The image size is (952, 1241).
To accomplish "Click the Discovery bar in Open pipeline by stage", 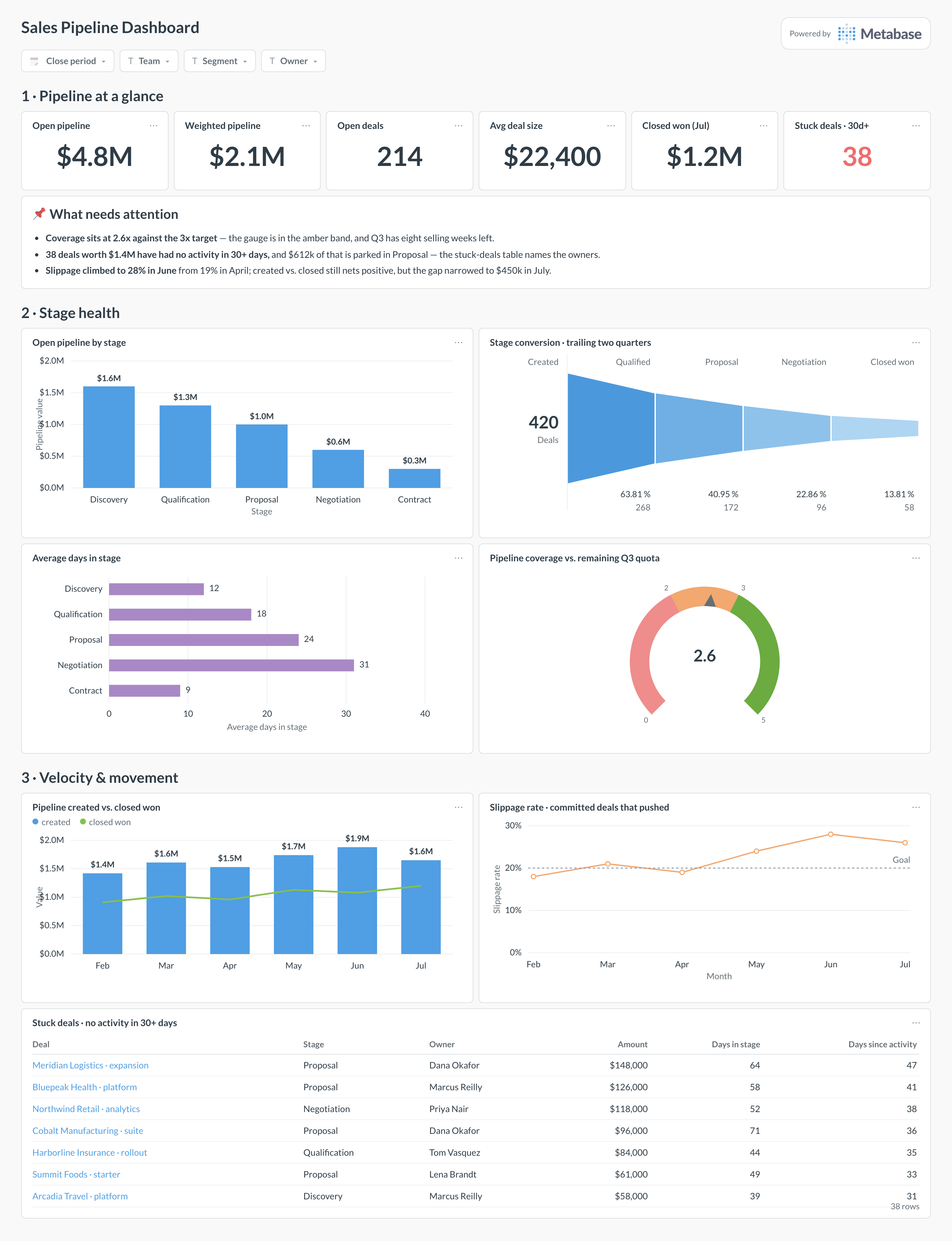I will pyautogui.click(x=109, y=437).
